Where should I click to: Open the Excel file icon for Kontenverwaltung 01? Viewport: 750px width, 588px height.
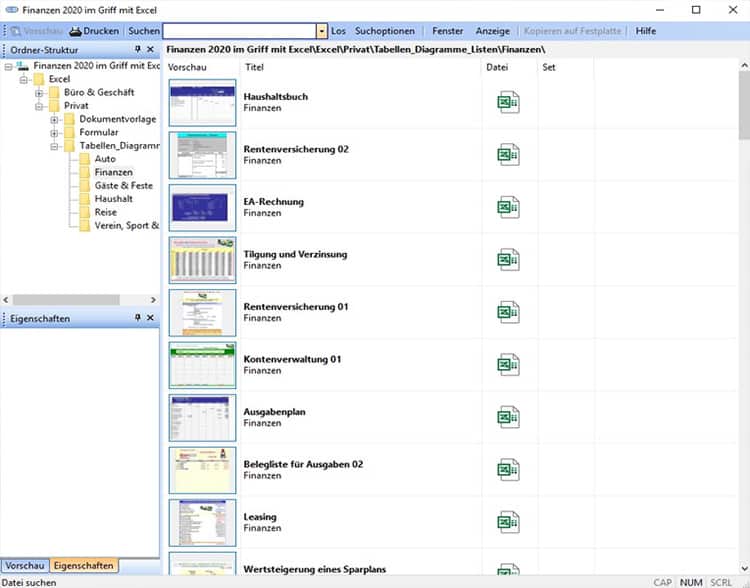click(508, 365)
